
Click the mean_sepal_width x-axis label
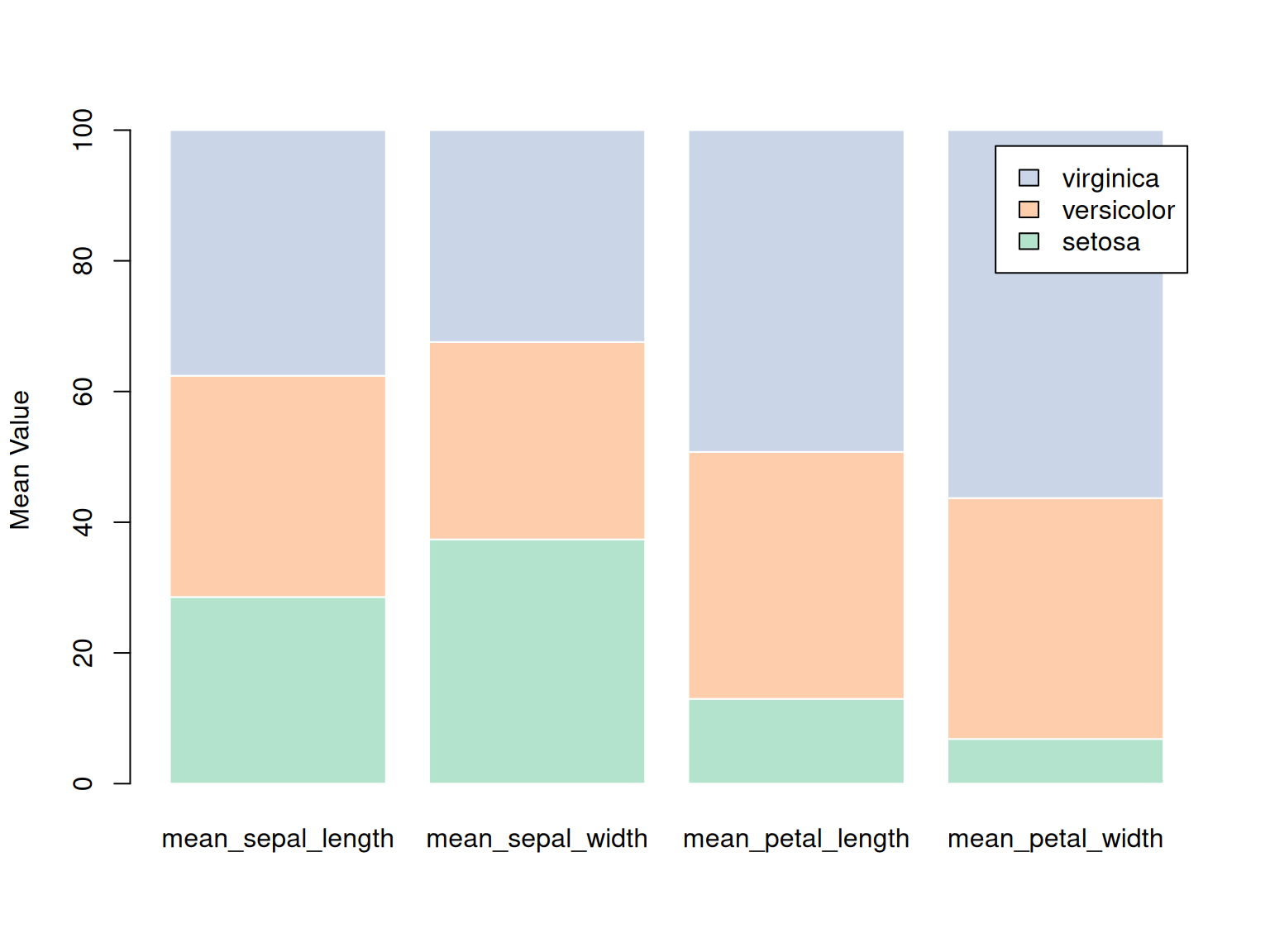[x=537, y=839]
